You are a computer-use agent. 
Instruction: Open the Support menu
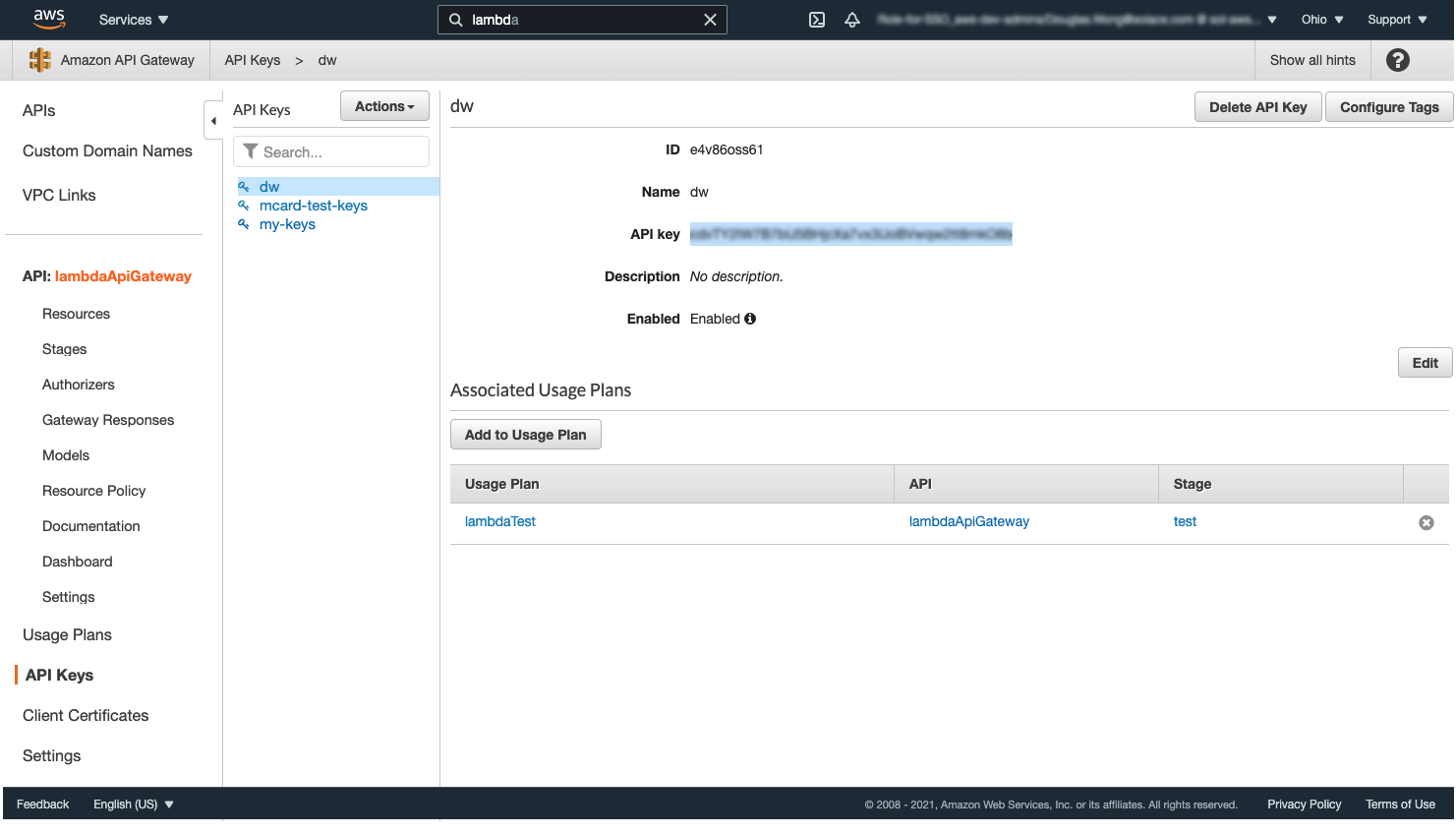click(1396, 20)
